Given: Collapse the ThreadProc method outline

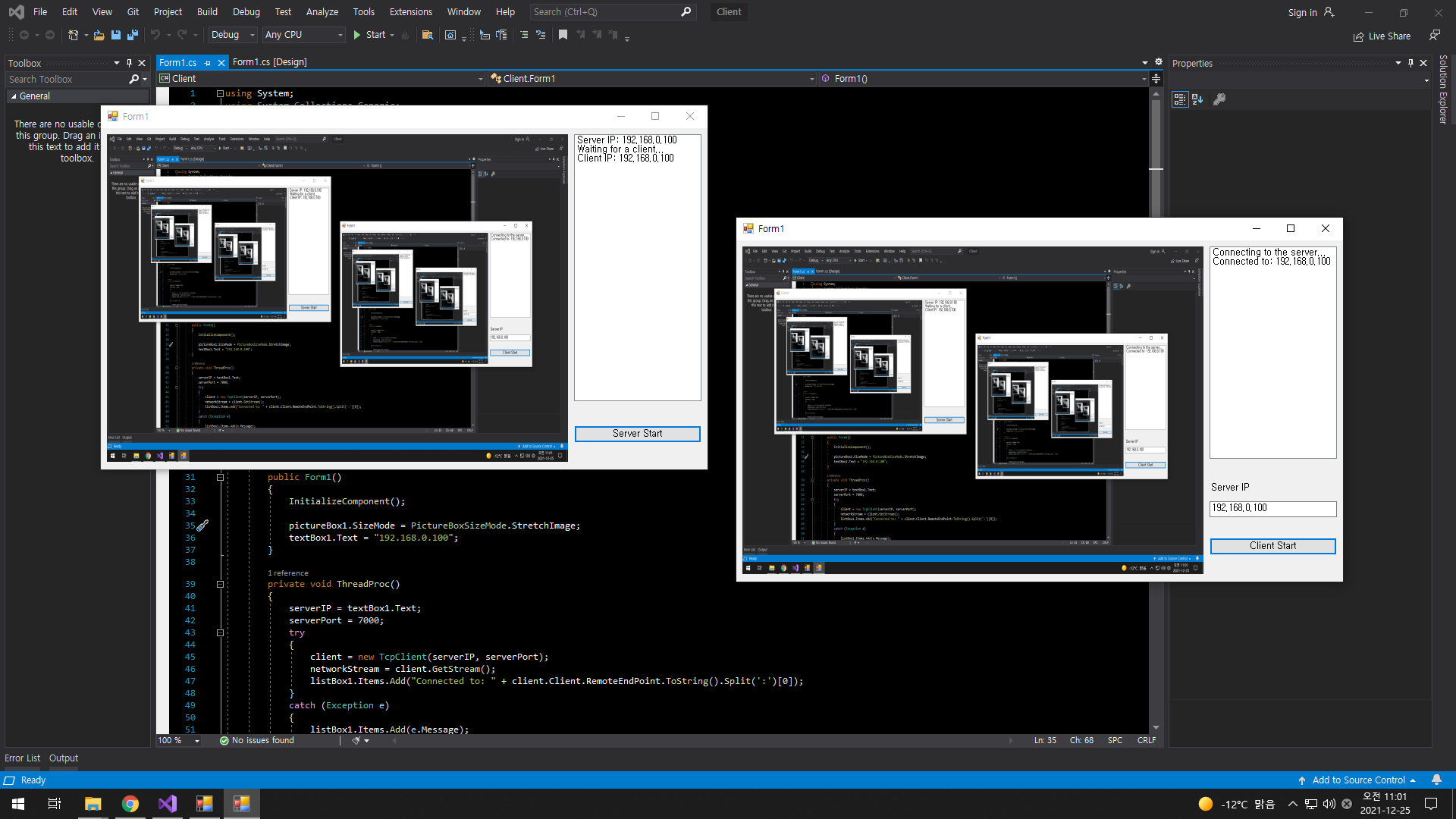Looking at the screenshot, I should [x=220, y=584].
